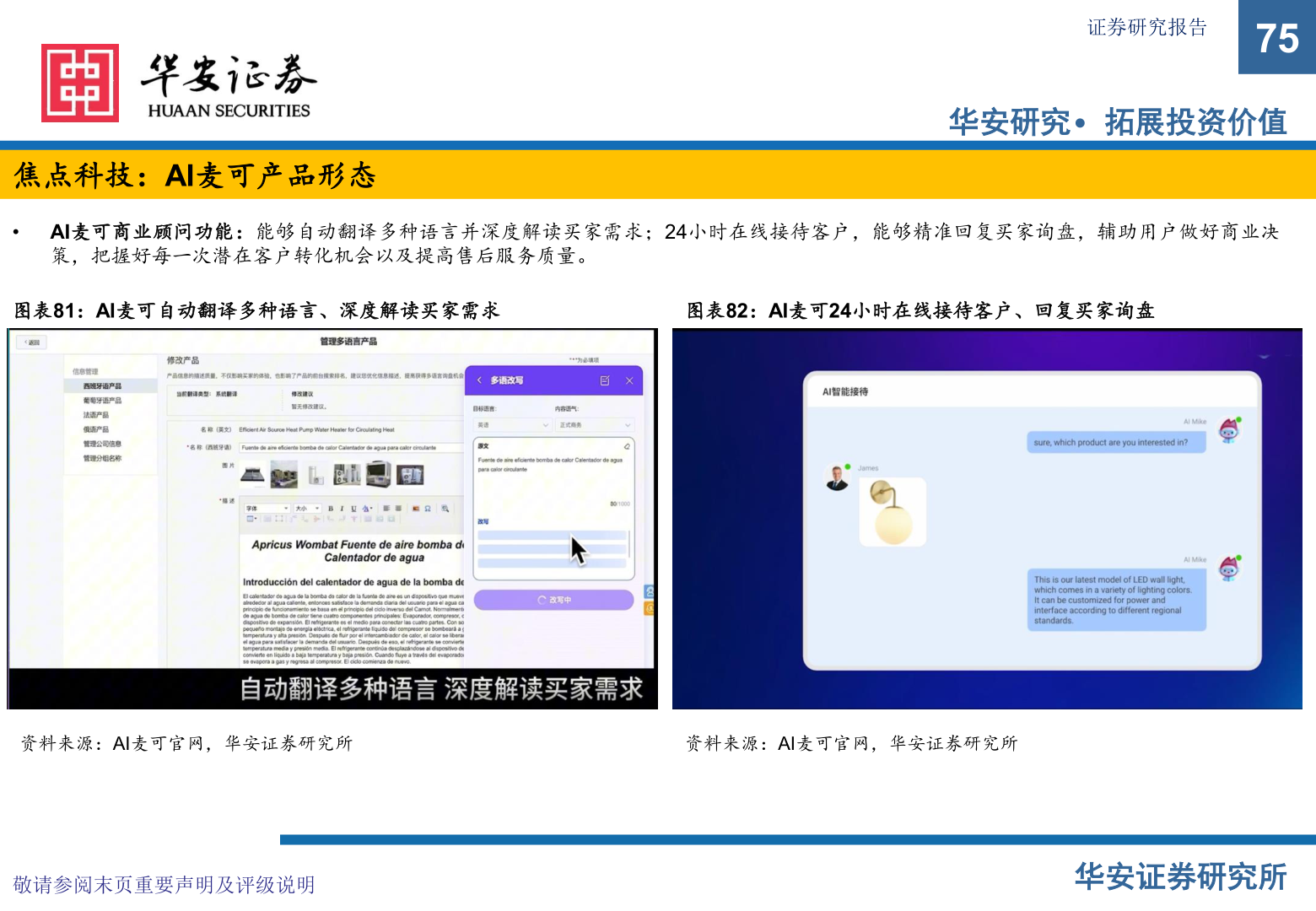Click the scrollbar in the 改写 results
This screenshot has width=1316, height=911.
point(630,546)
